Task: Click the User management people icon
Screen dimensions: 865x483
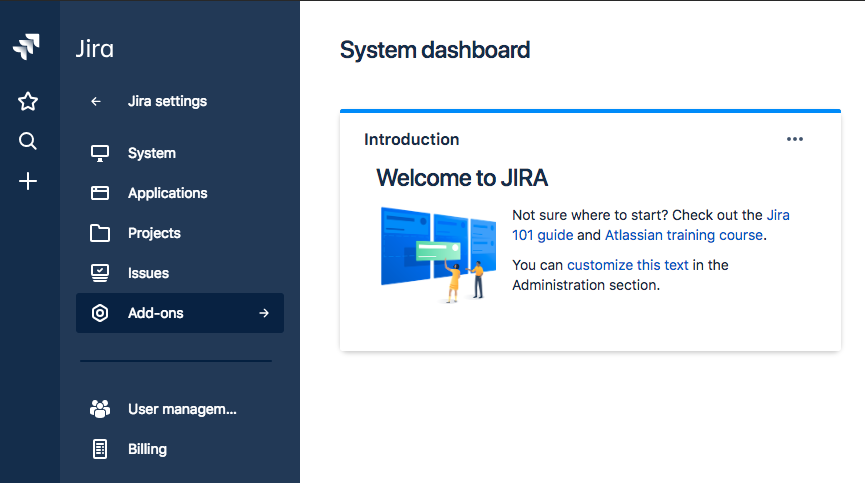Action: [x=100, y=409]
